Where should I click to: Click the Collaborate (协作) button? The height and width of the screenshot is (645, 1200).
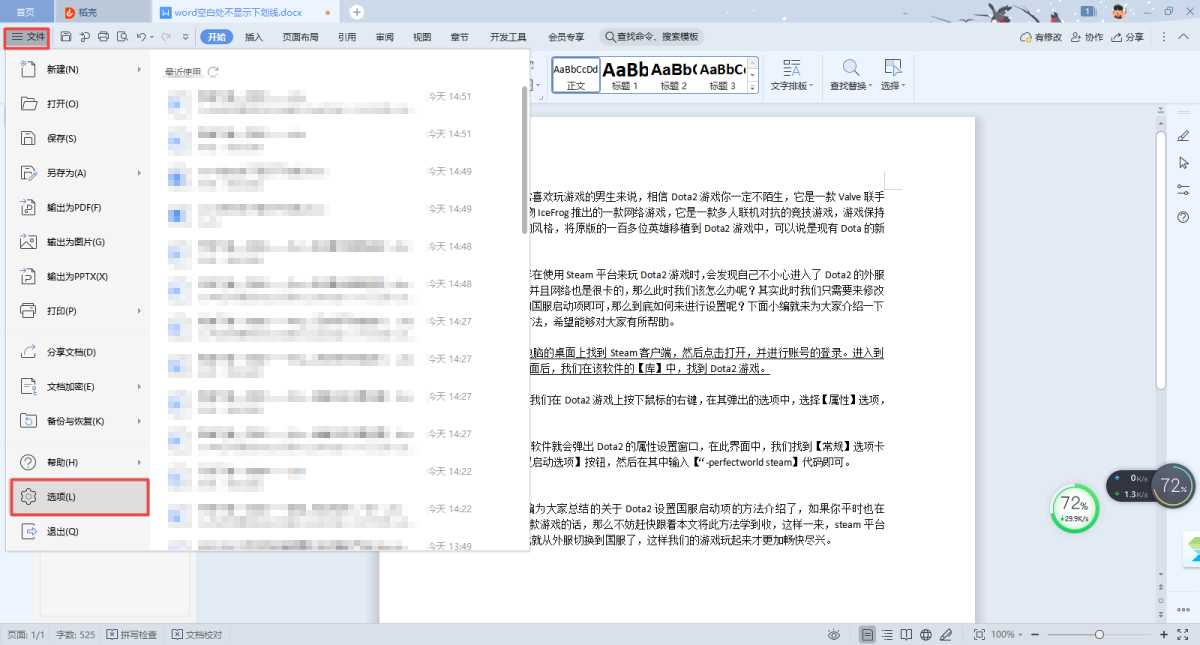coord(1087,37)
